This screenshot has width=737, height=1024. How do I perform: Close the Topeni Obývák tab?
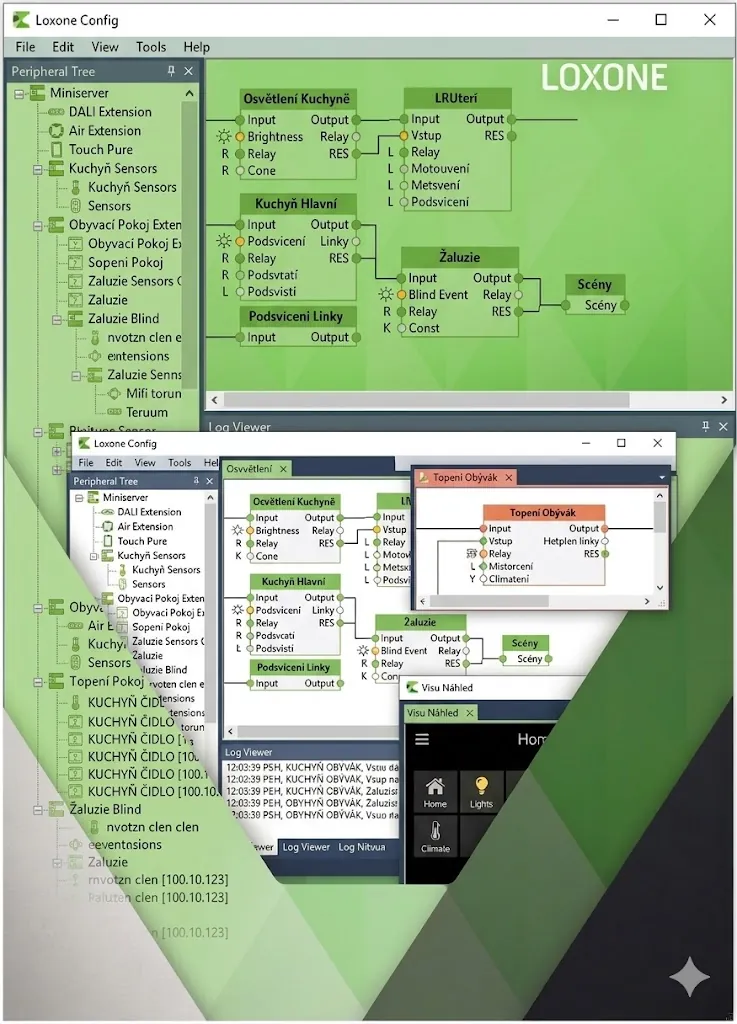tap(509, 477)
